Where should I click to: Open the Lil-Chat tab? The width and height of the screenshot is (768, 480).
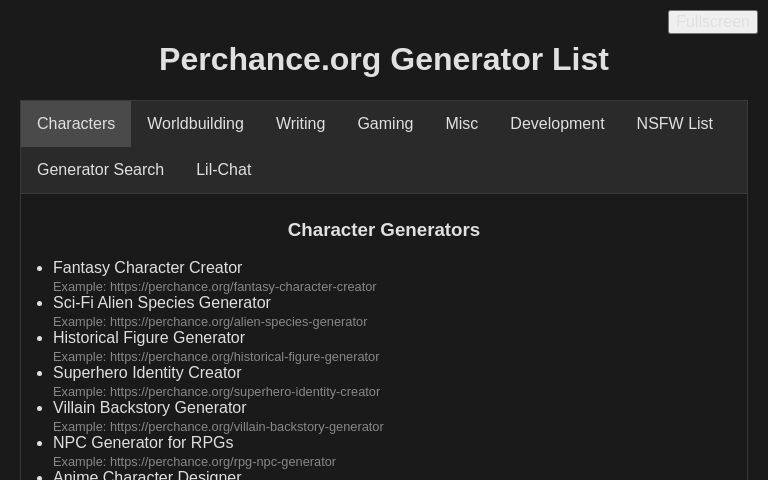click(x=223, y=170)
